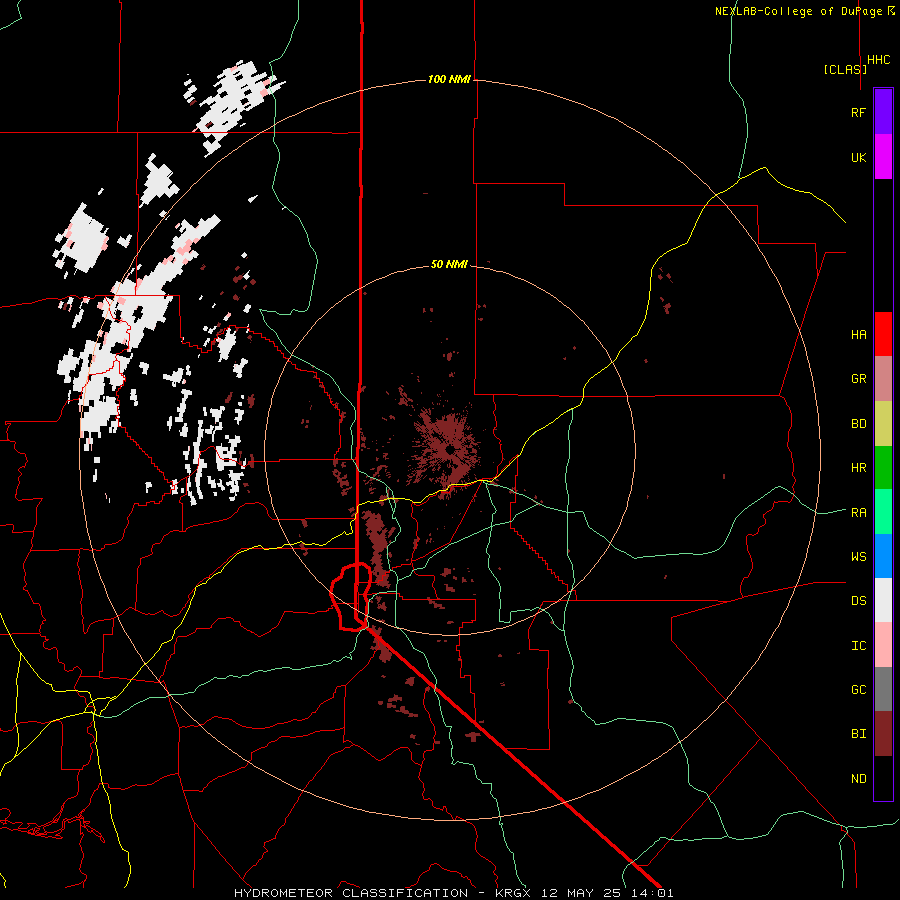Select the GR legend color block
The image size is (900, 900).
click(883, 379)
